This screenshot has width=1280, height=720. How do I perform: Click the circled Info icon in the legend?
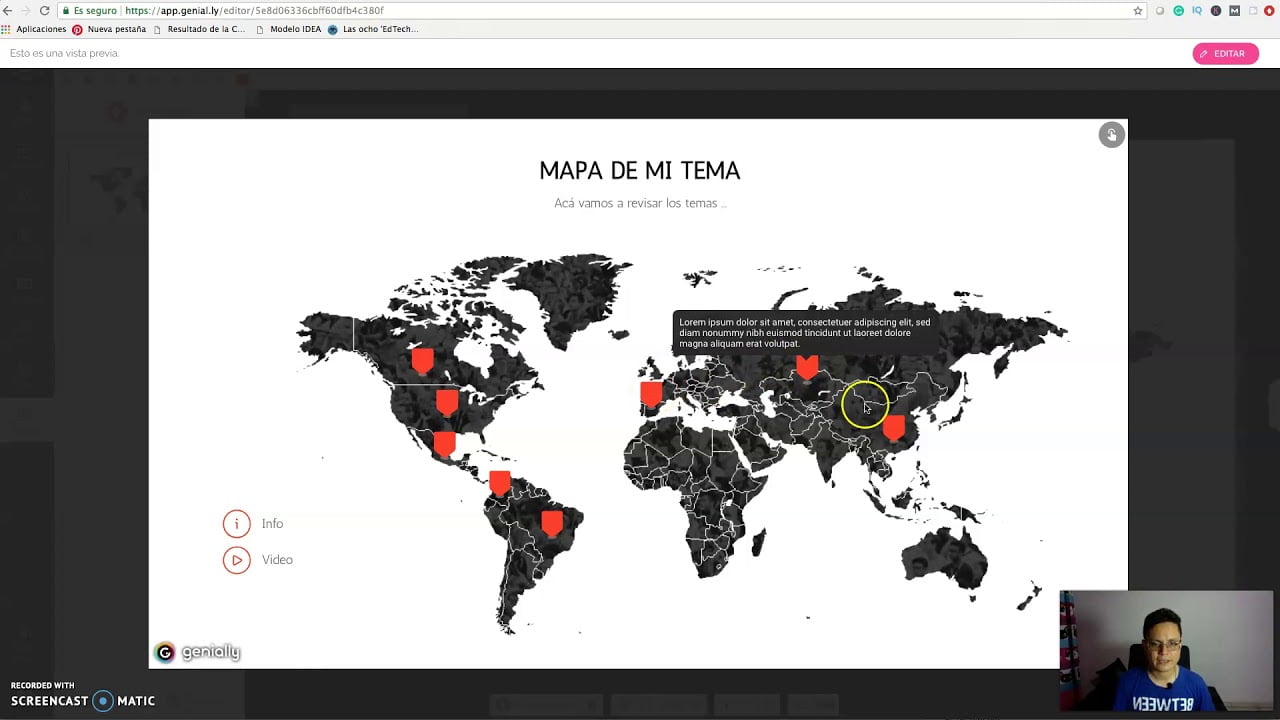click(x=237, y=523)
